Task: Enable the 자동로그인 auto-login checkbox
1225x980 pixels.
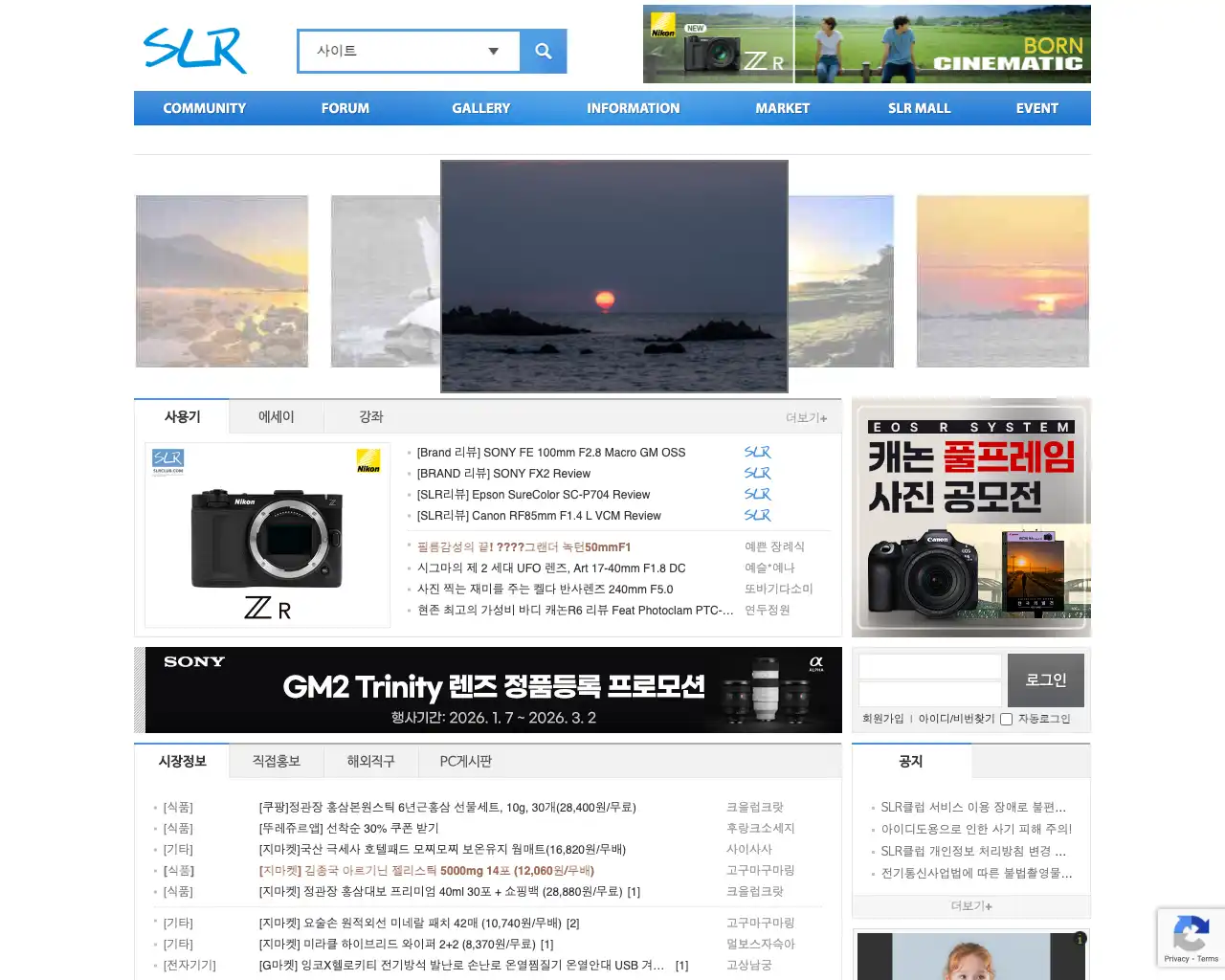Action: [x=1005, y=719]
